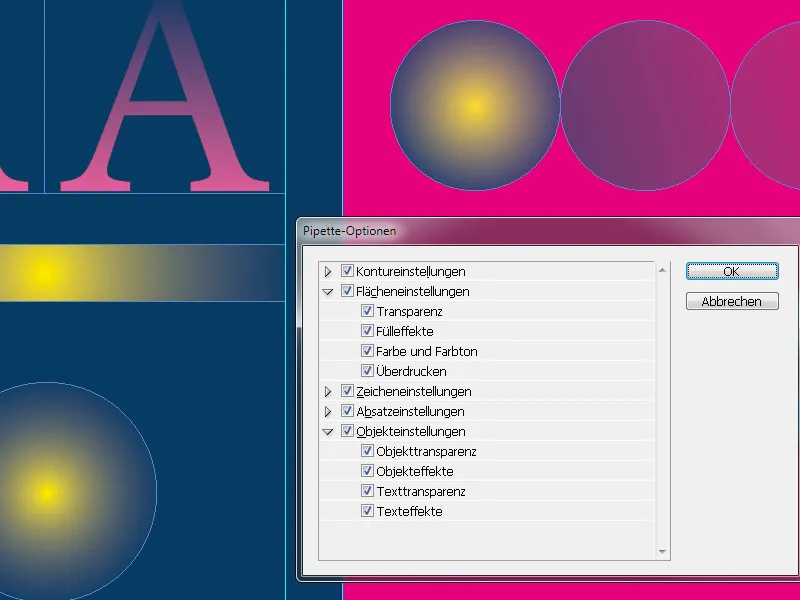Disable the Flächeneinstellungen option

click(347, 291)
